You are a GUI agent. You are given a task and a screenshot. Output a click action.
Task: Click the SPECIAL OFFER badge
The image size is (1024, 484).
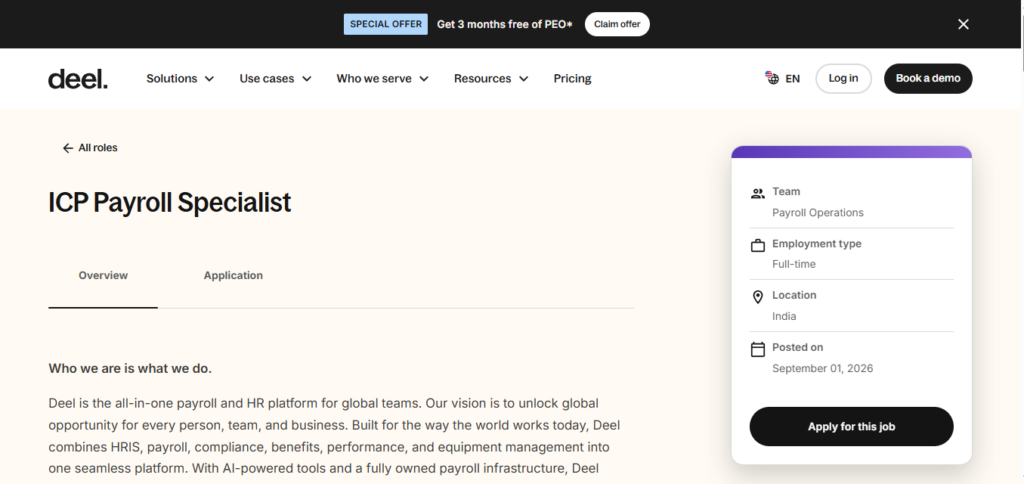[386, 24]
